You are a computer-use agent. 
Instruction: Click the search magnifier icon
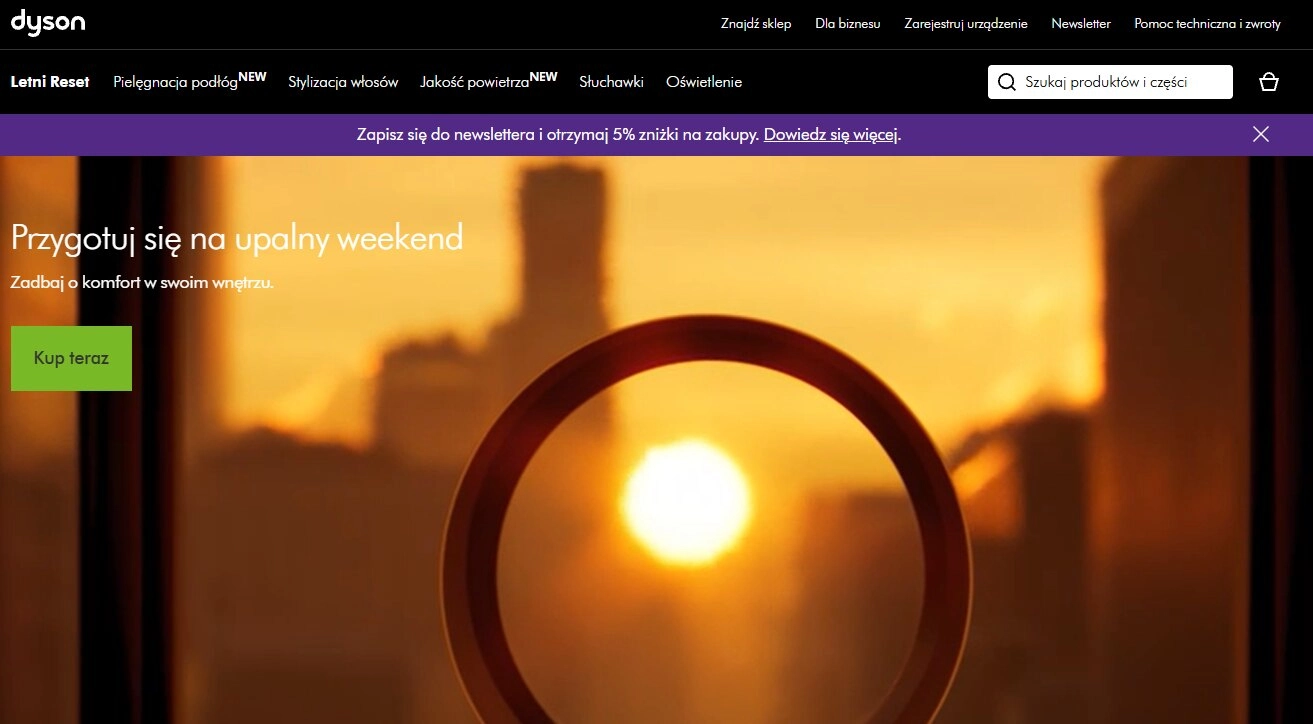point(1006,82)
